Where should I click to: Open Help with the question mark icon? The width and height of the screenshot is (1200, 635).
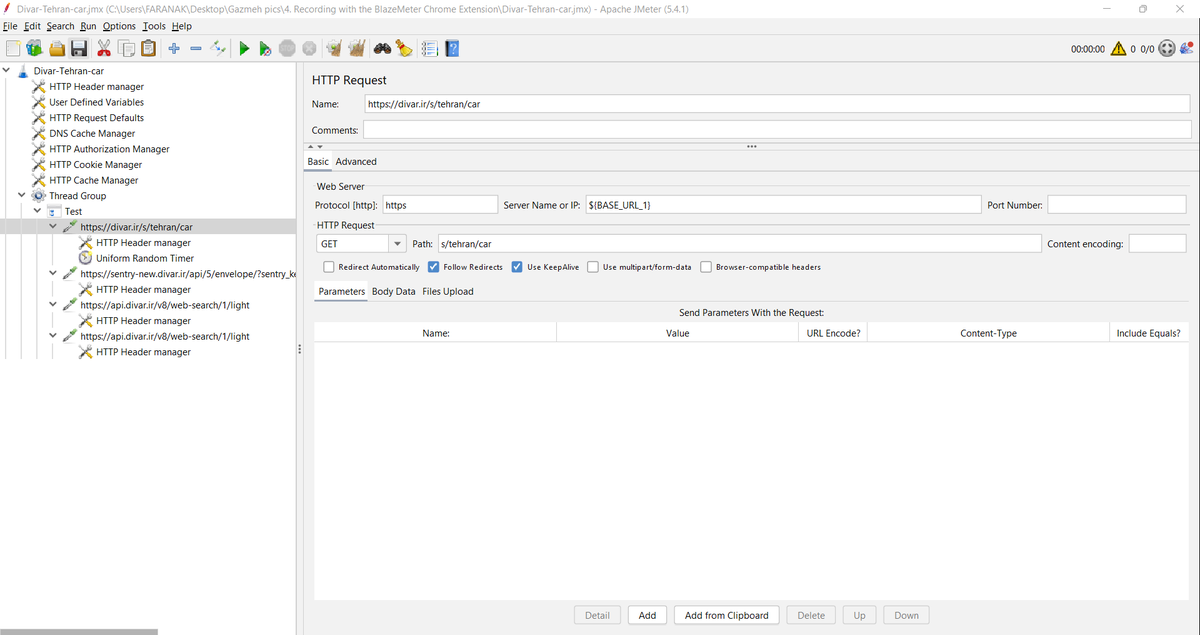click(x=452, y=48)
